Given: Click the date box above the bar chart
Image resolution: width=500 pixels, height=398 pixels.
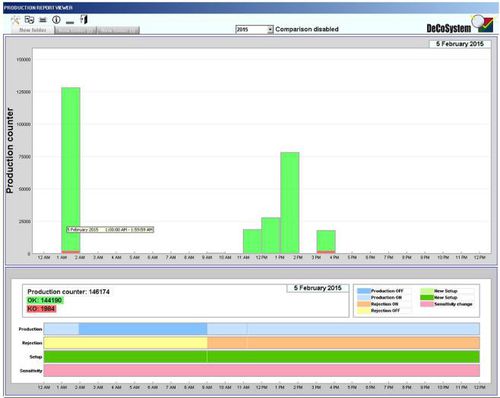Looking at the screenshot, I should 460,44.
